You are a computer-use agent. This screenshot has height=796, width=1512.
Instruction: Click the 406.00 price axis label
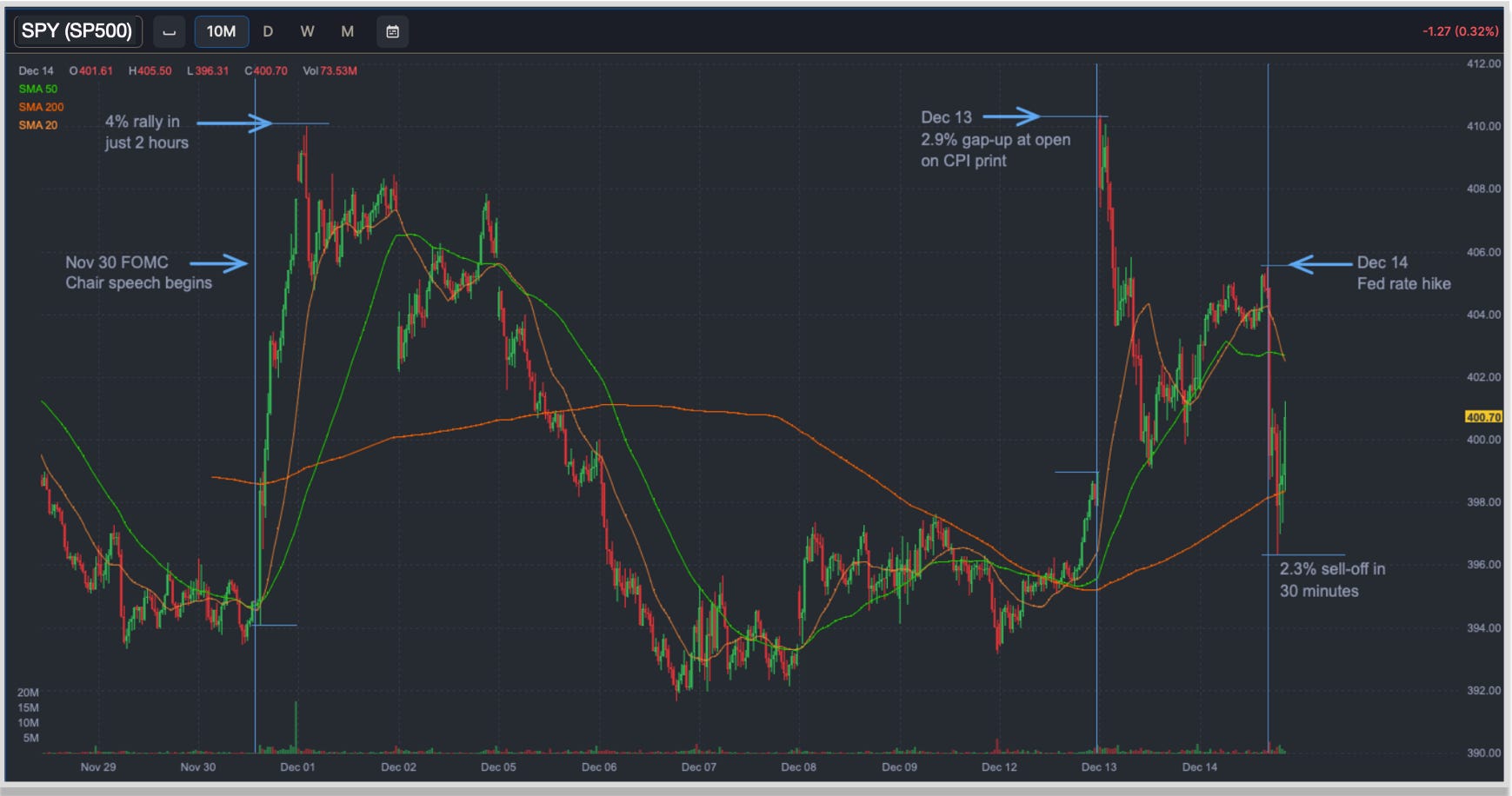(x=1483, y=252)
